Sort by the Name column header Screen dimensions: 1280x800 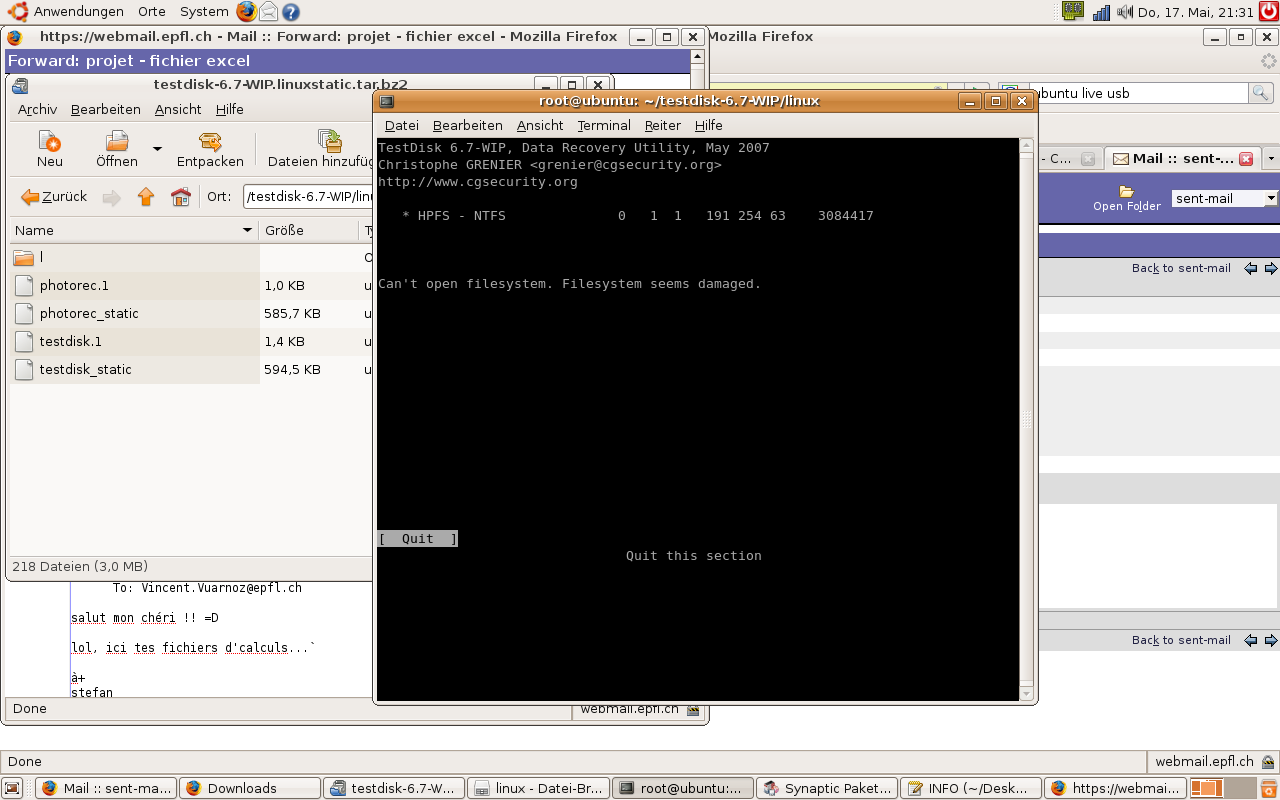[134, 230]
